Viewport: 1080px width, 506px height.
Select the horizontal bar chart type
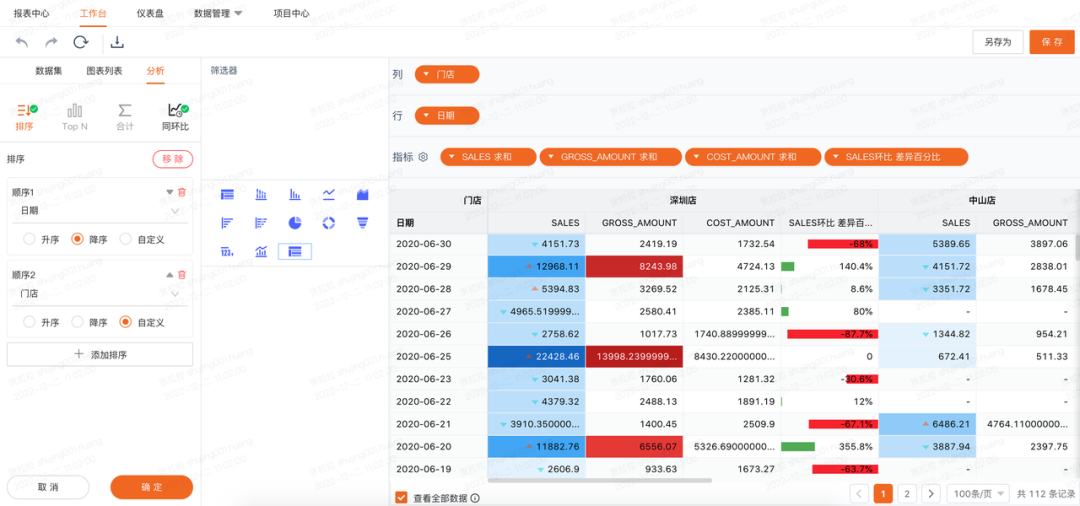pos(227,222)
